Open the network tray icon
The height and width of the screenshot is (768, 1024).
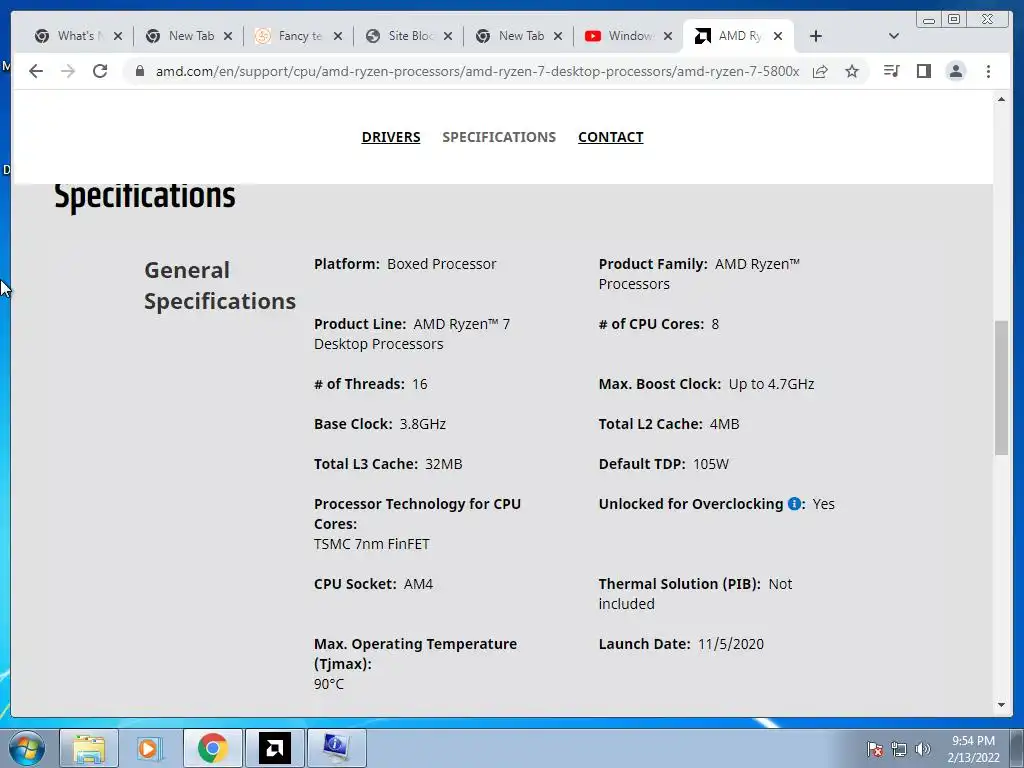click(x=899, y=749)
